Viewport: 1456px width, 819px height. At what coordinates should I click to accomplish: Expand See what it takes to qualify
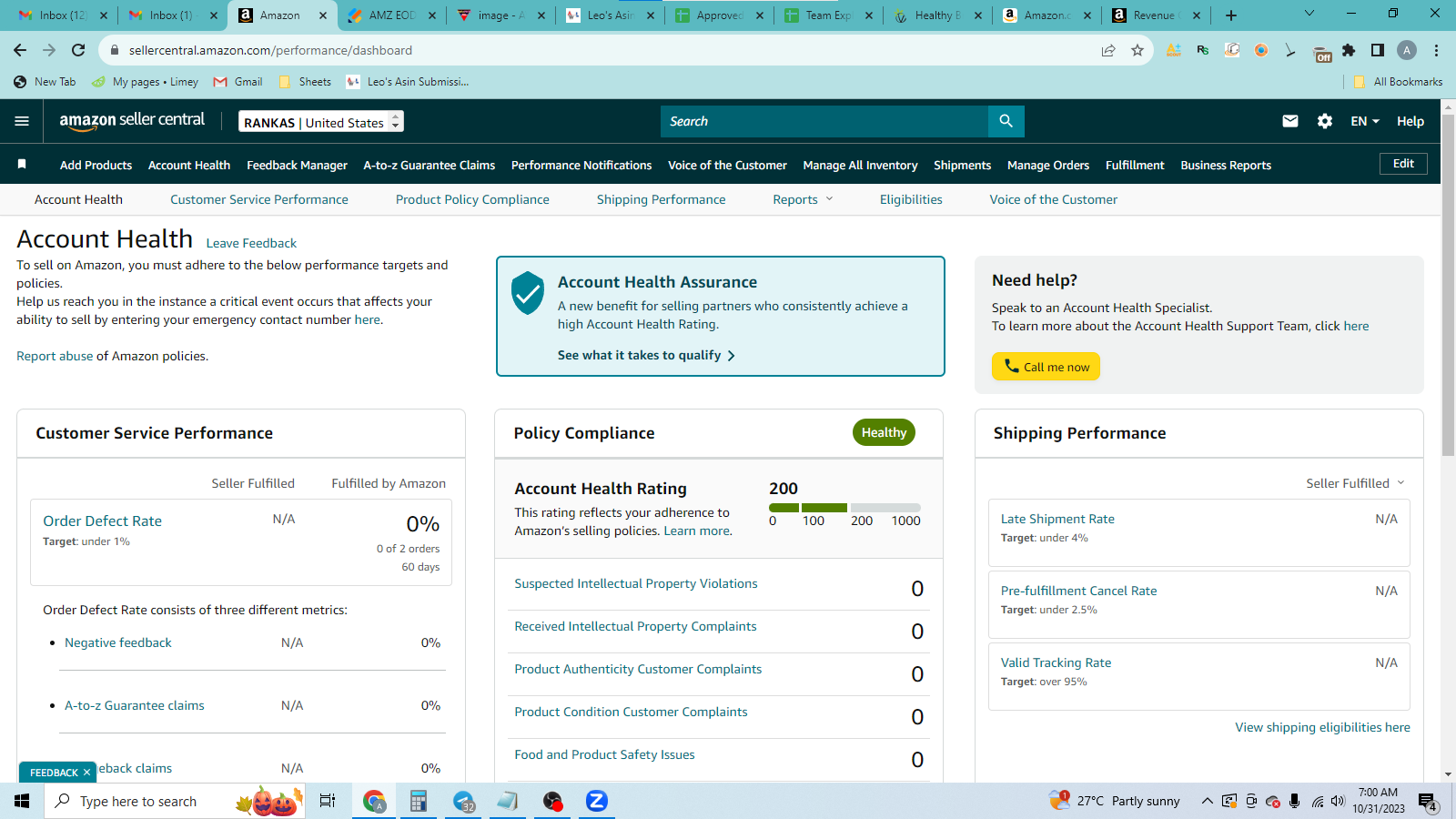(646, 355)
